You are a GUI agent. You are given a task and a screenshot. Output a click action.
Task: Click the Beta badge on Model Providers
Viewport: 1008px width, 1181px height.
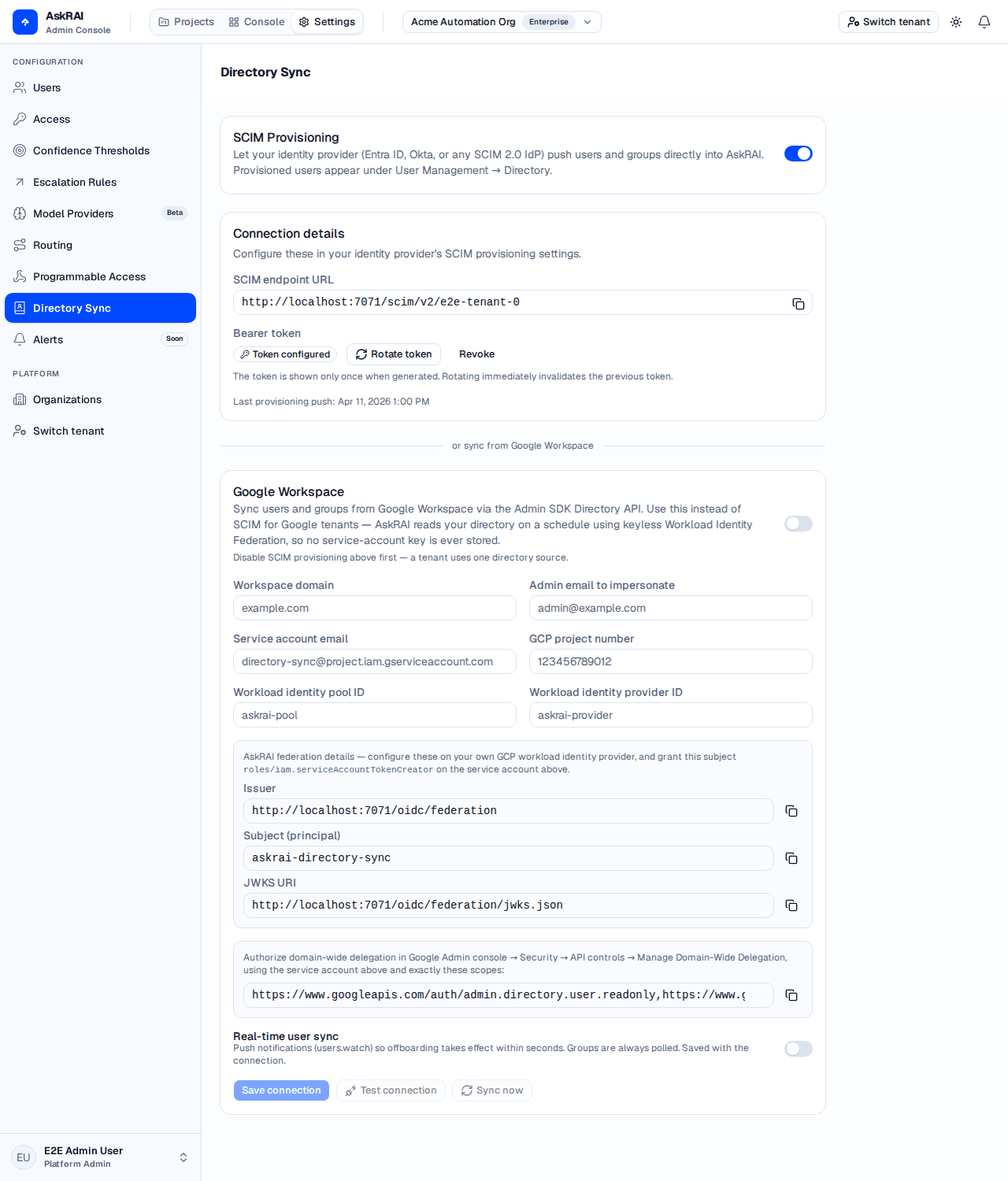tap(175, 213)
